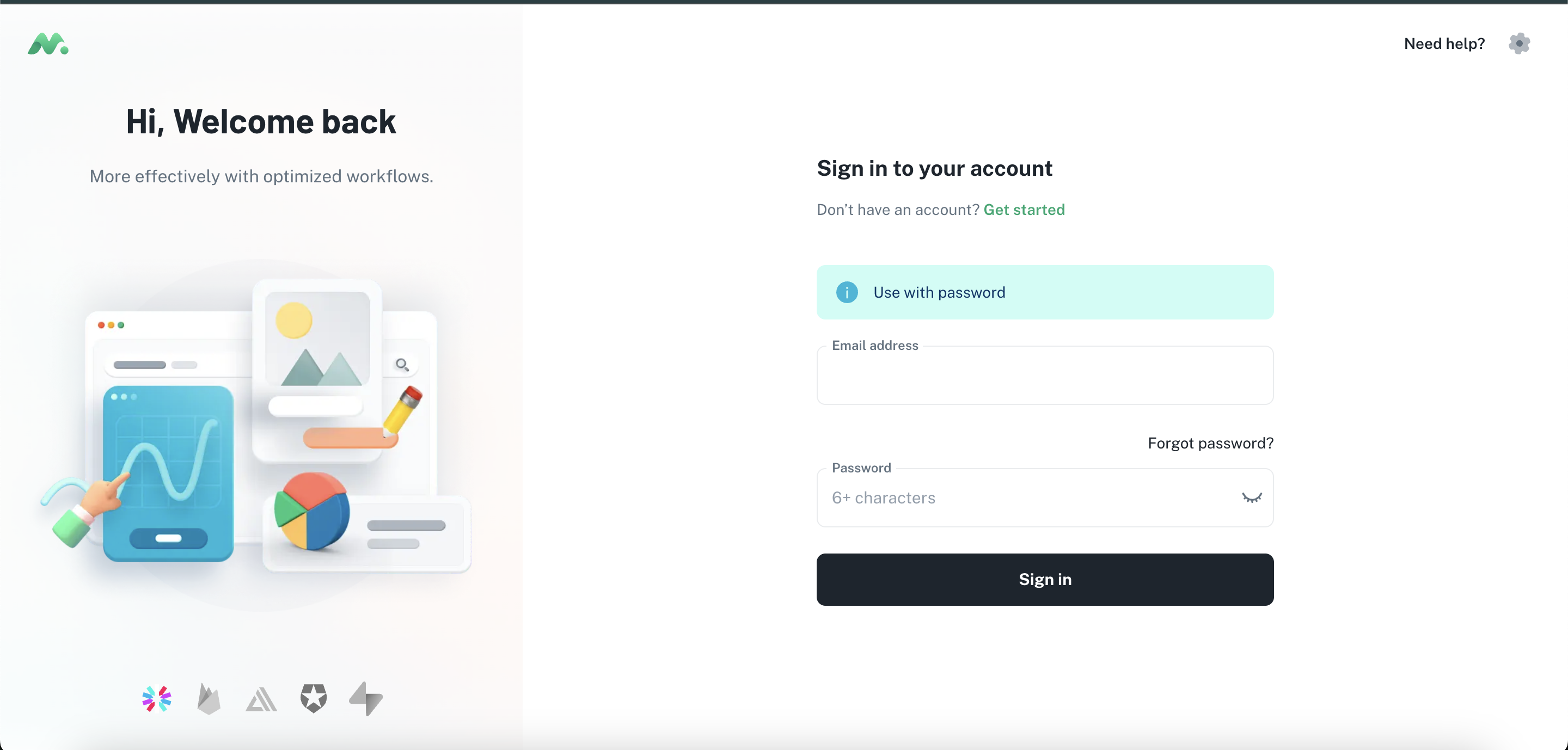Click the Hi, Welcome back heading
This screenshot has height=750, width=1568.
tap(261, 122)
